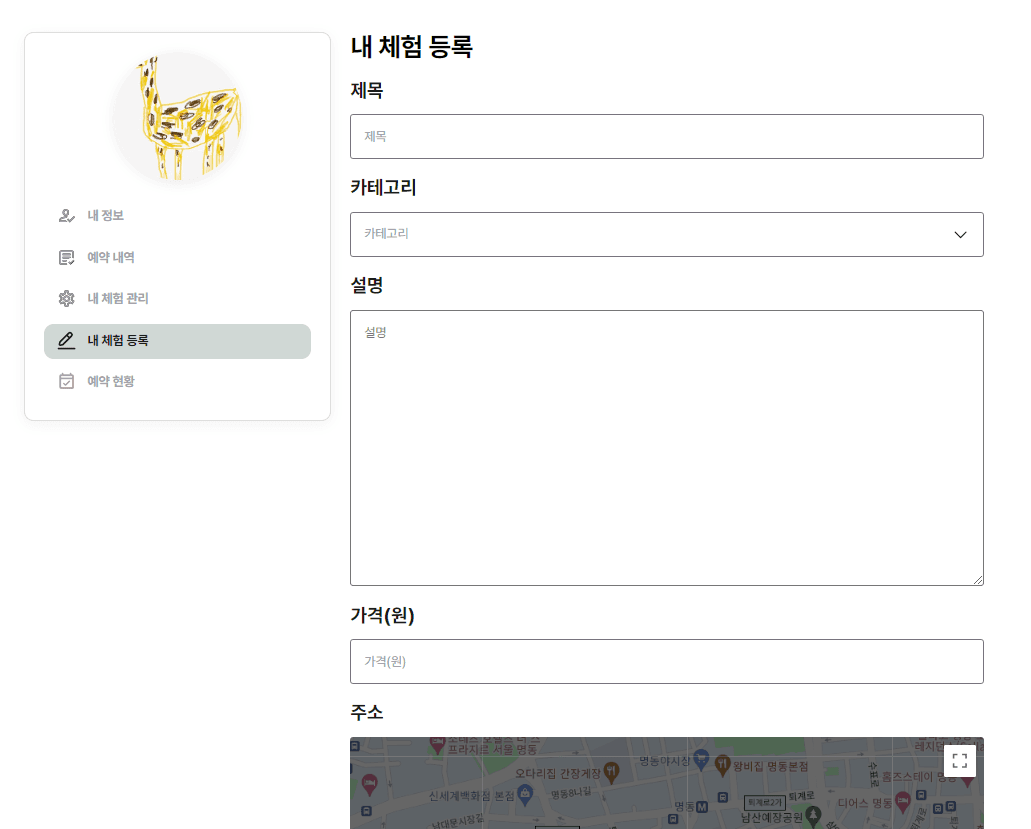
Task: Click the 퇴계로2가 label on the map
Action: point(766,802)
